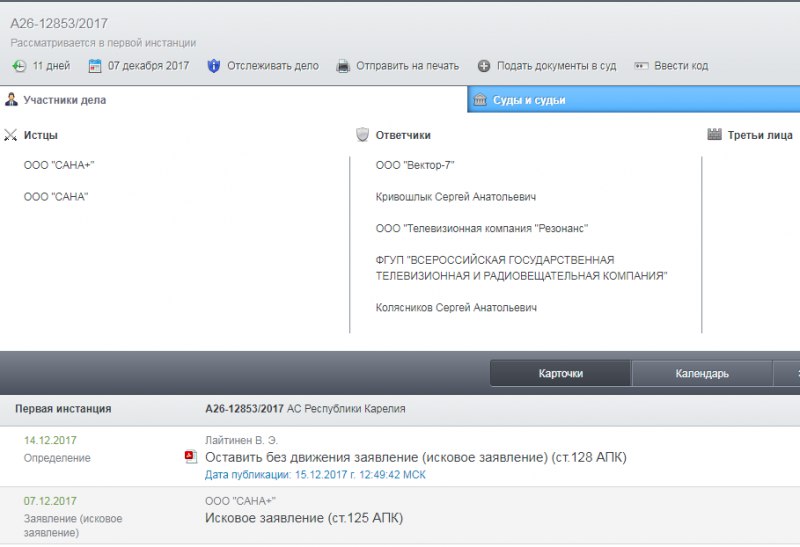Click the printer icon for Отправить на печать

(343, 66)
